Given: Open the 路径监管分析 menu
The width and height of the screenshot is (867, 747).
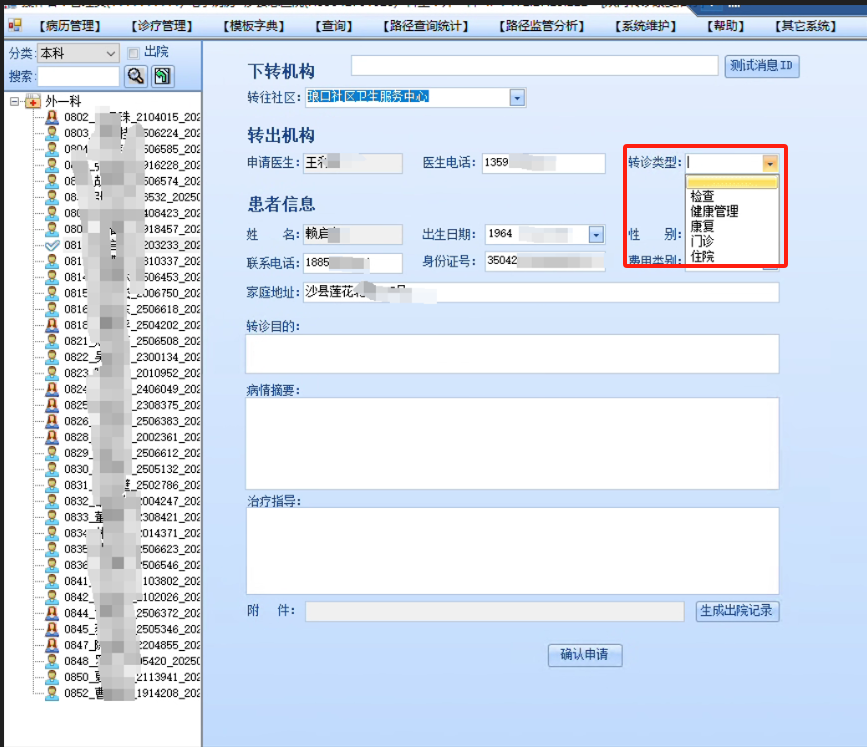Looking at the screenshot, I should pyautogui.click(x=541, y=26).
